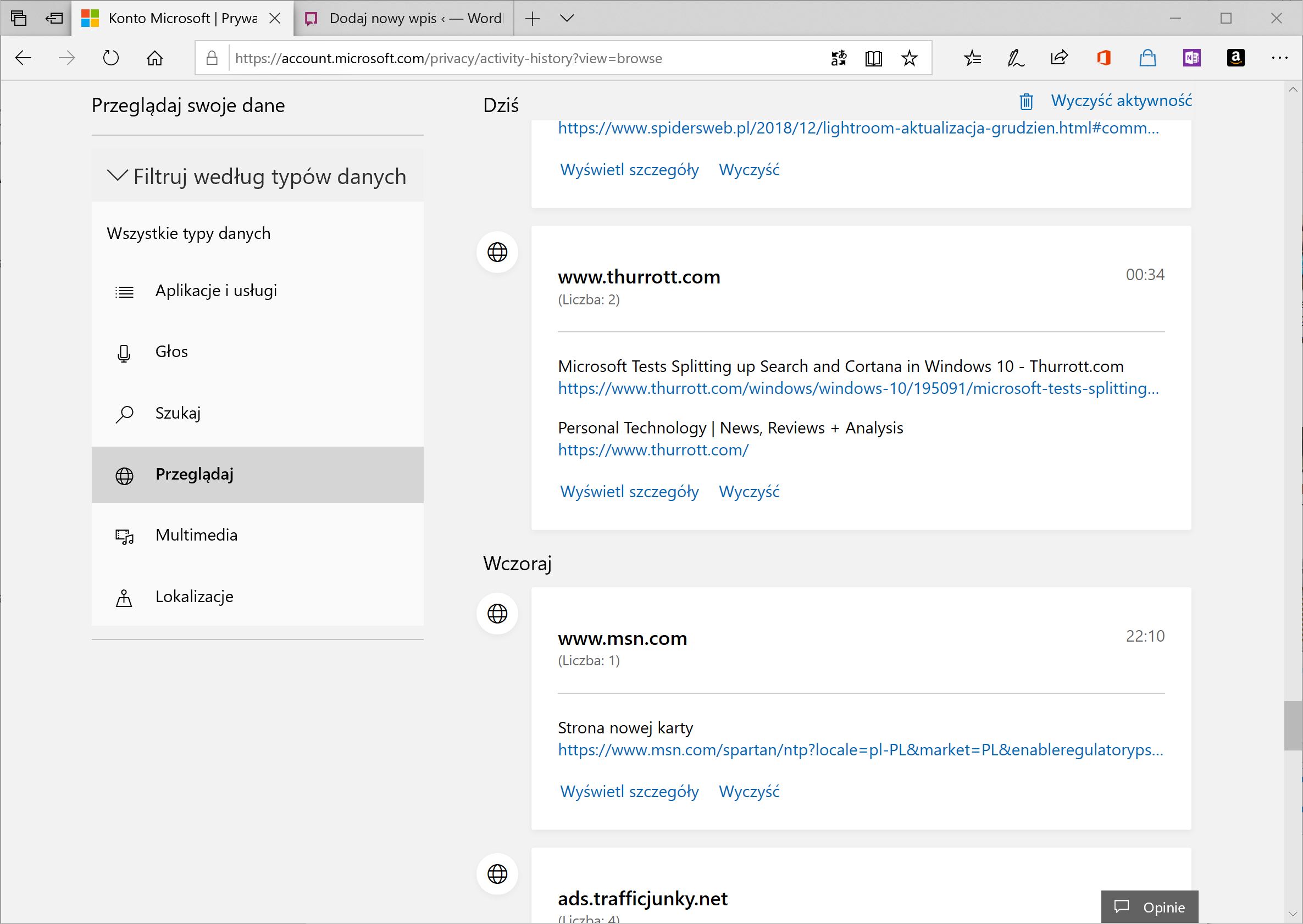Open the spidersweb.pl lightroom link
This screenshot has height=924, width=1303.
point(858,128)
